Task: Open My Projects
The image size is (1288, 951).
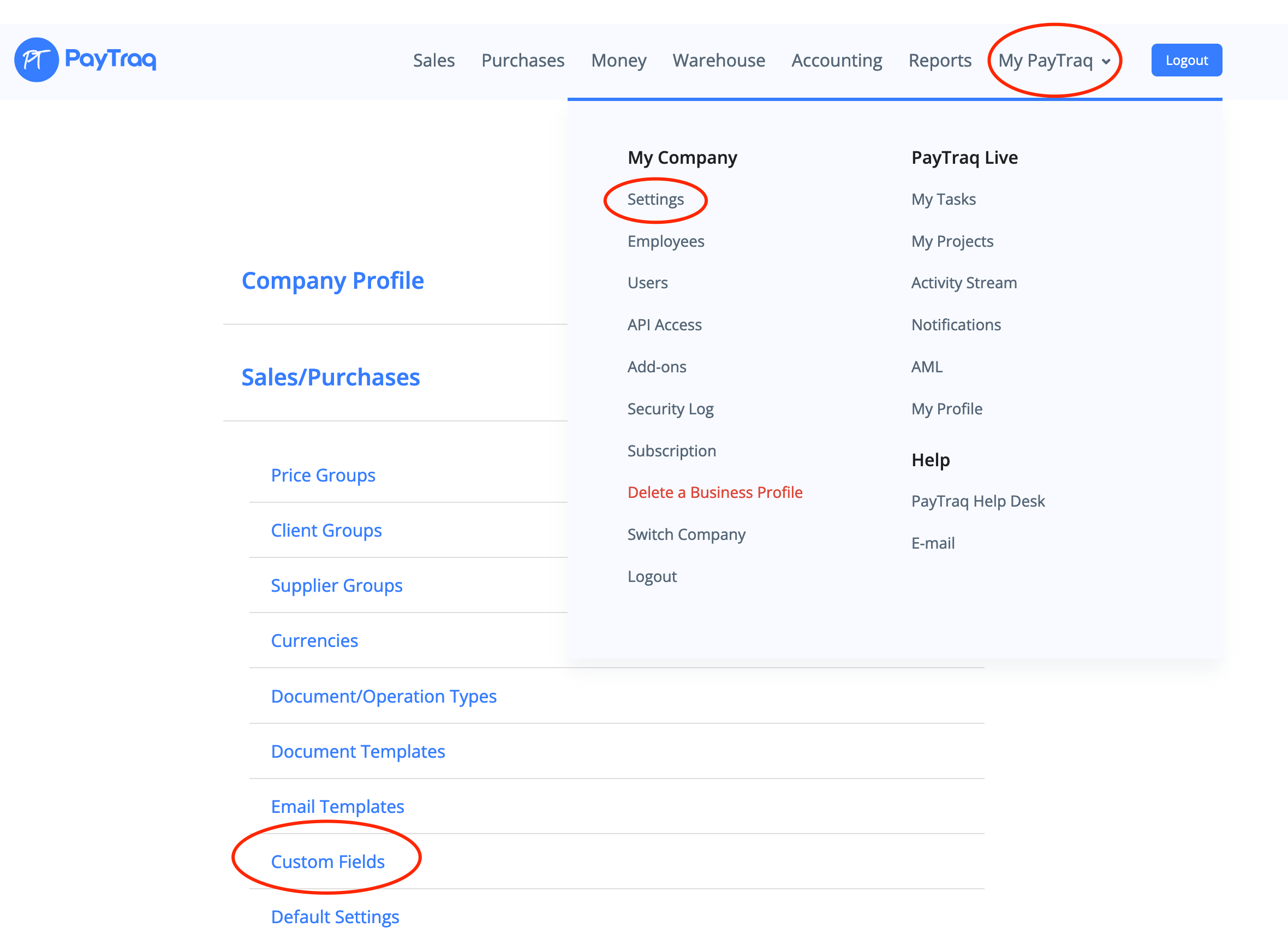Action: tap(952, 241)
